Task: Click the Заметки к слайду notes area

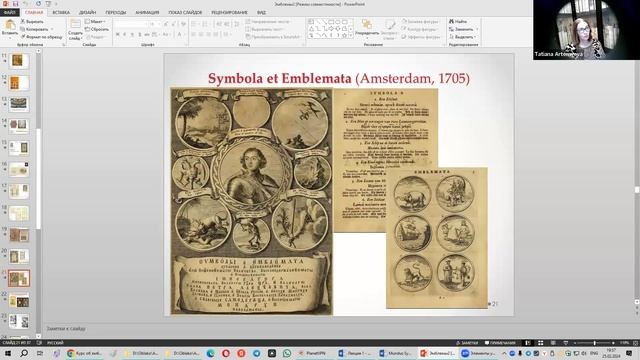Action: (66, 328)
